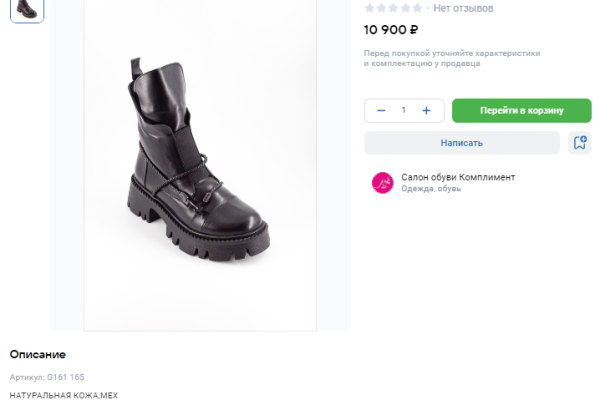Open the Салон обуви Комплимент seller page
The image size is (600, 400).
tap(458, 177)
